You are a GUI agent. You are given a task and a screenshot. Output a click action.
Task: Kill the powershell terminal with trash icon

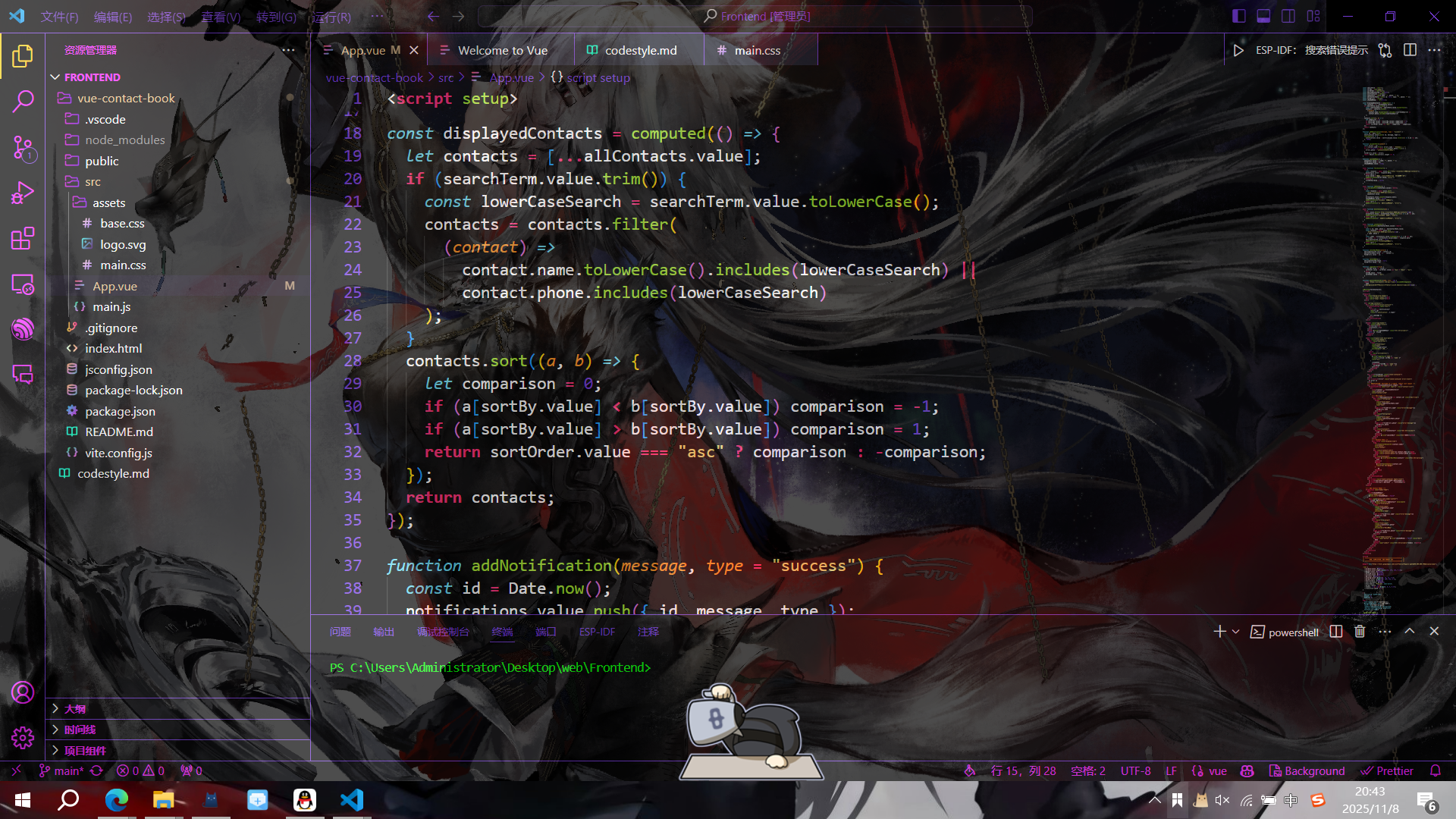pos(1360,631)
